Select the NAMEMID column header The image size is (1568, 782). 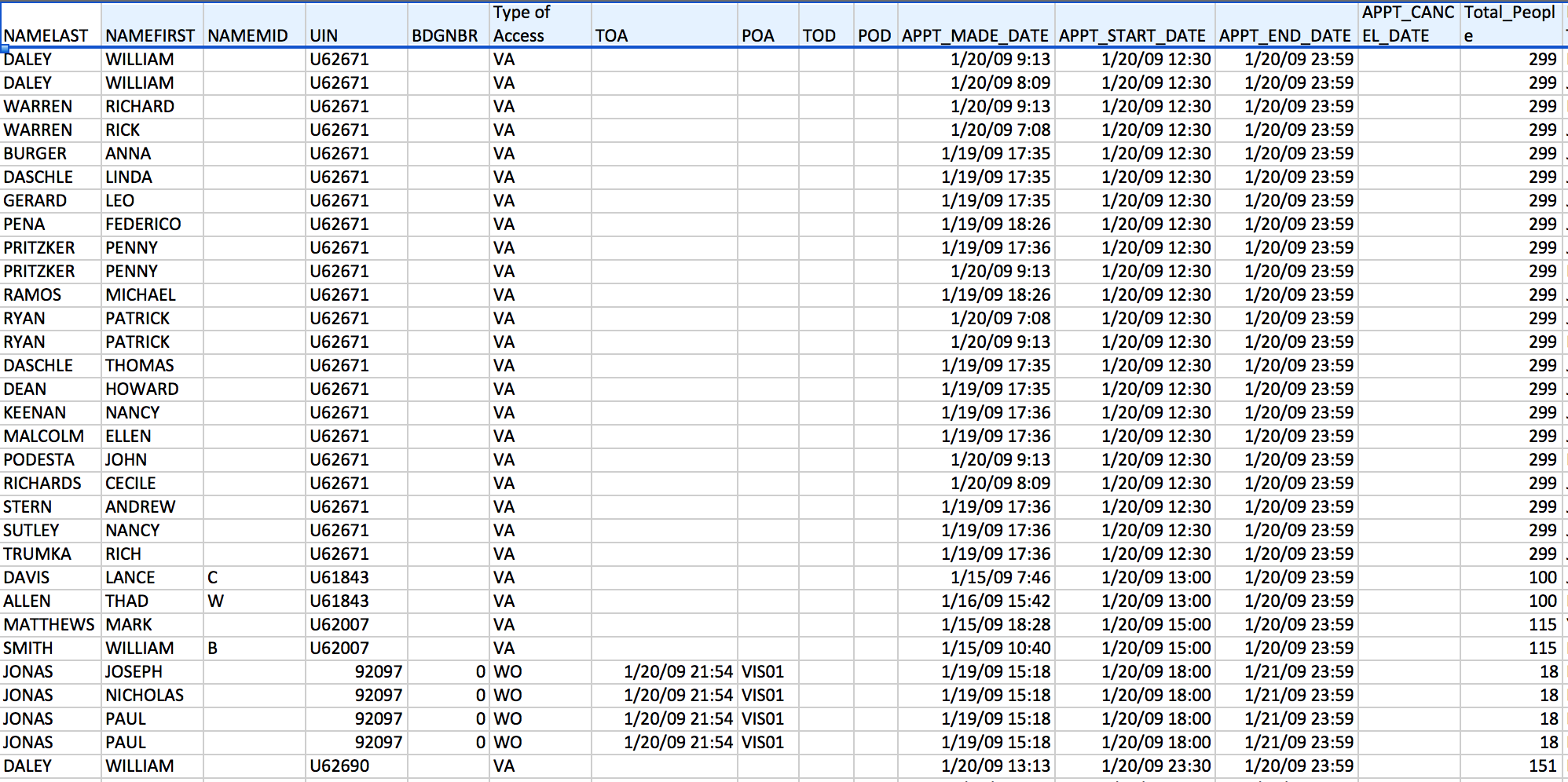click(x=255, y=24)
